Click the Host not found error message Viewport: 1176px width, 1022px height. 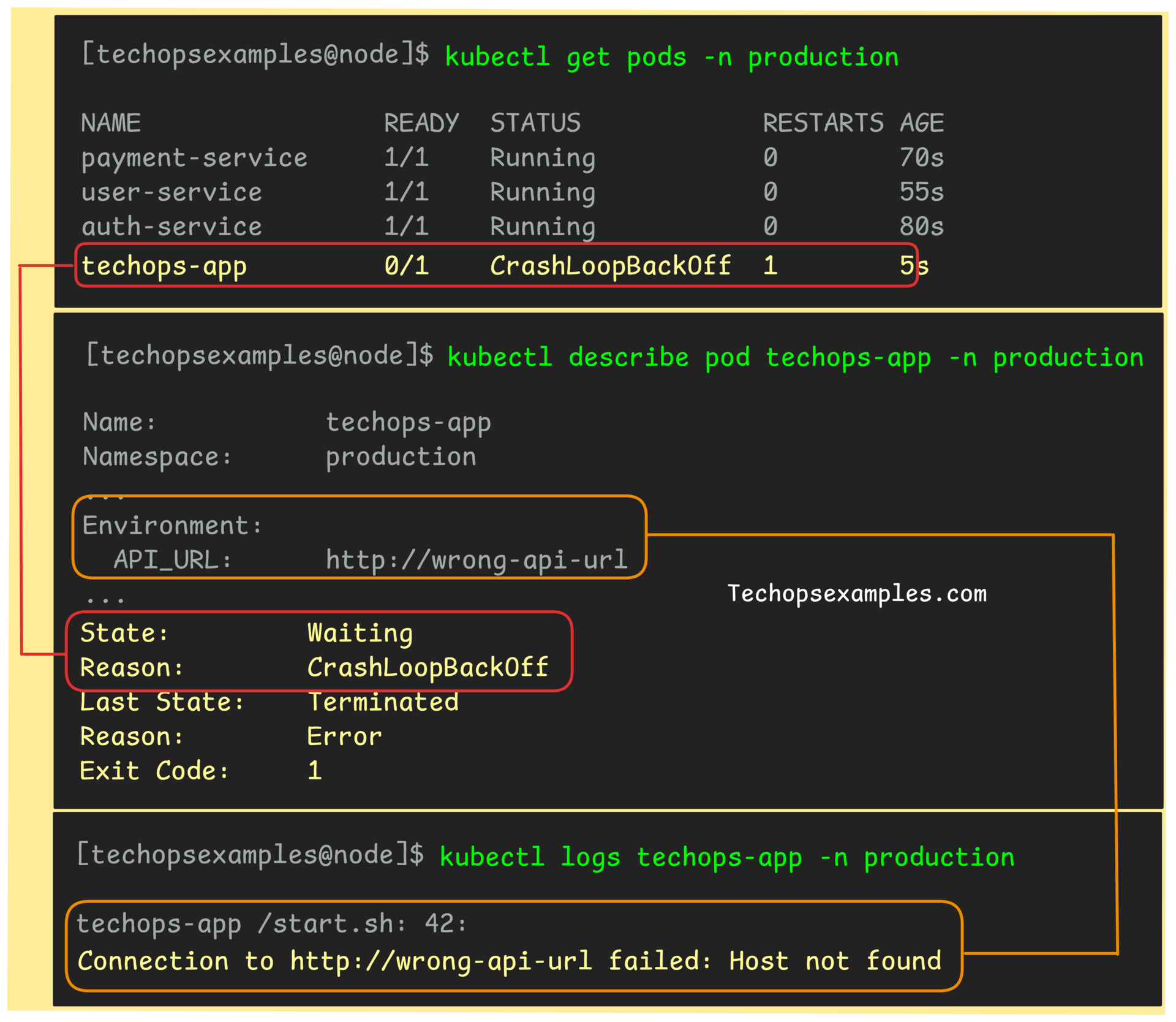[x=834, y=961]
